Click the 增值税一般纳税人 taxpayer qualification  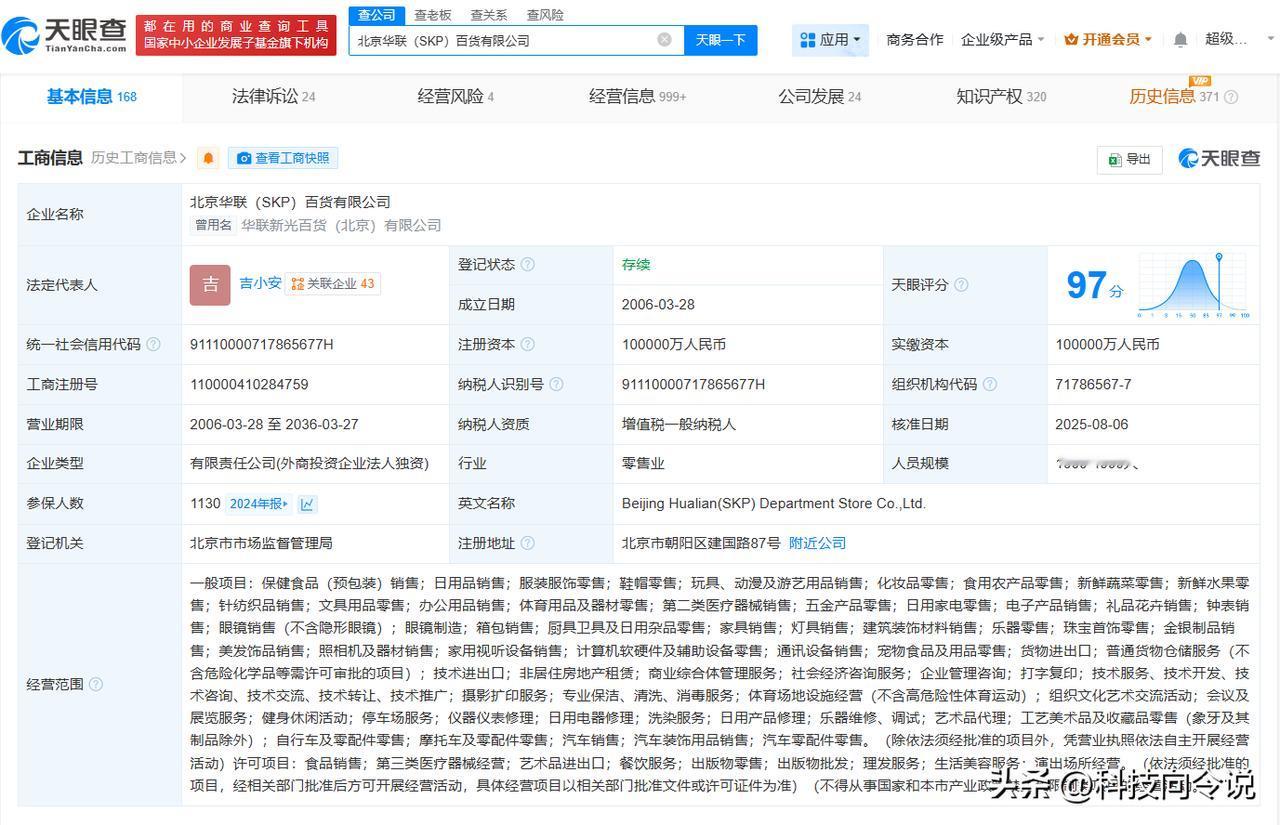click(678, 424)
